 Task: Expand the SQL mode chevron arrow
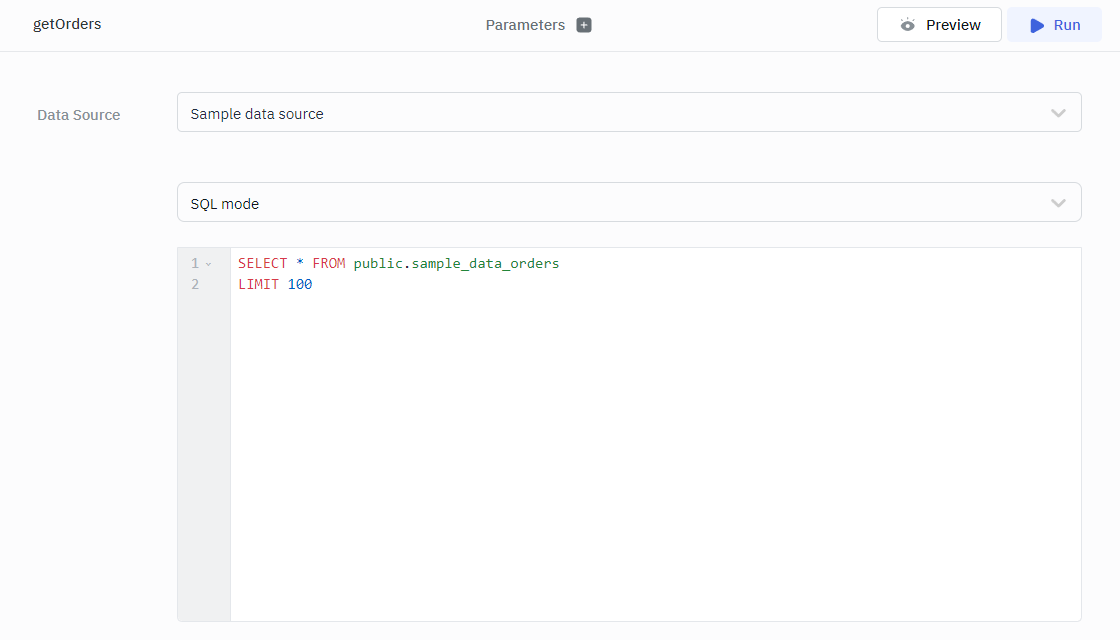pos(1058,203)
